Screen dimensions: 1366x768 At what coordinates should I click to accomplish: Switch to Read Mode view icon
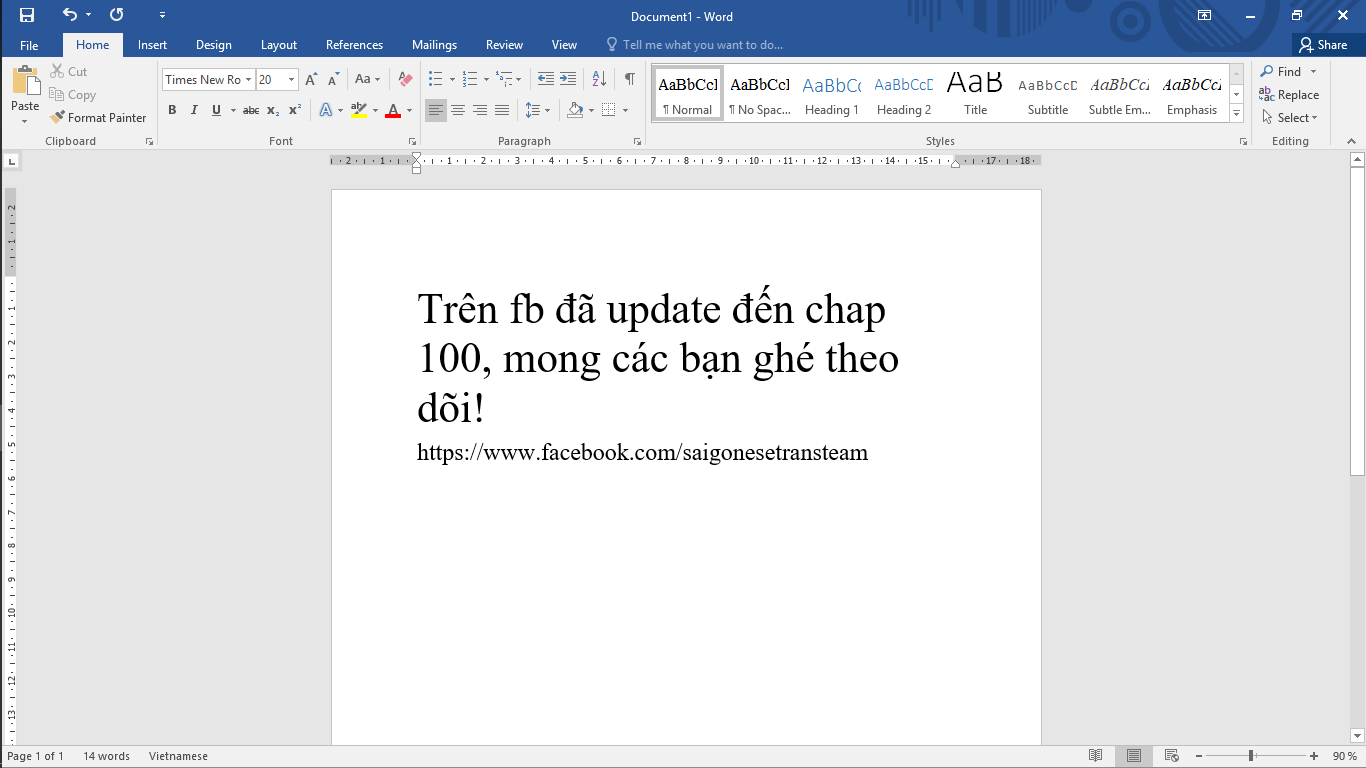click(x=1096, y=756)
